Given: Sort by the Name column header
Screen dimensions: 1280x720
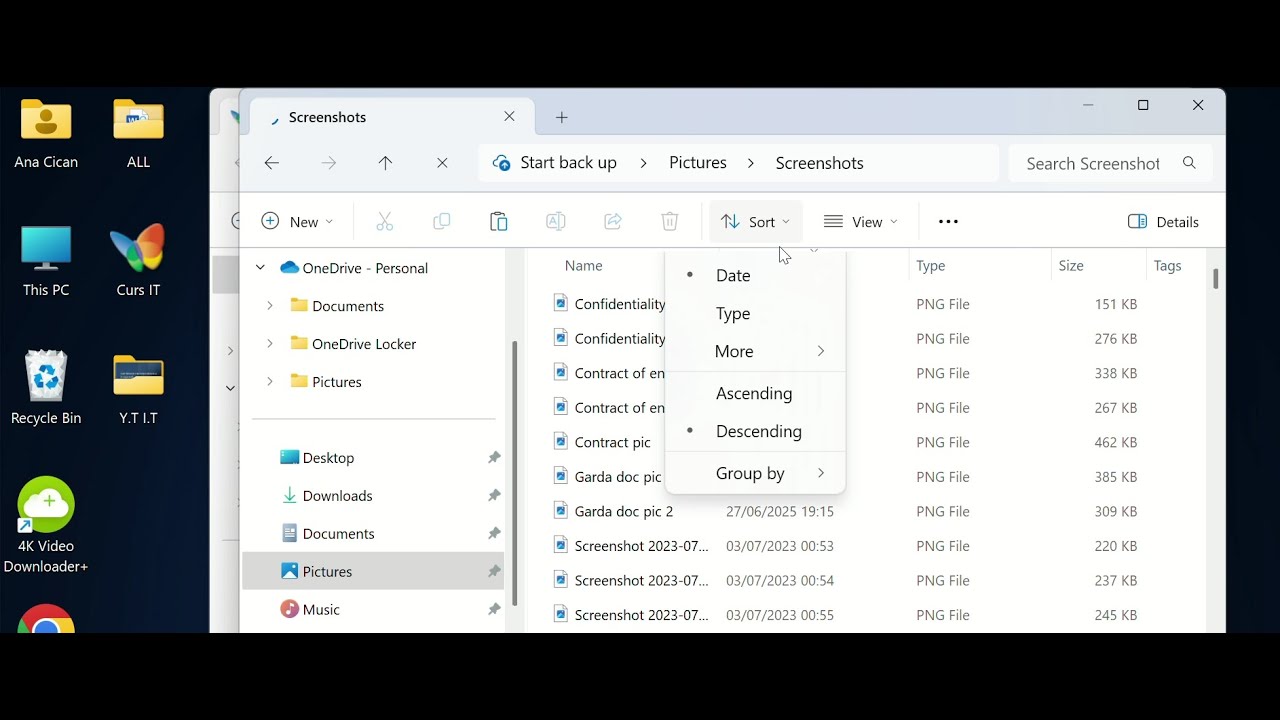Looking at the screenshot, I should click(x=584, y=266).
